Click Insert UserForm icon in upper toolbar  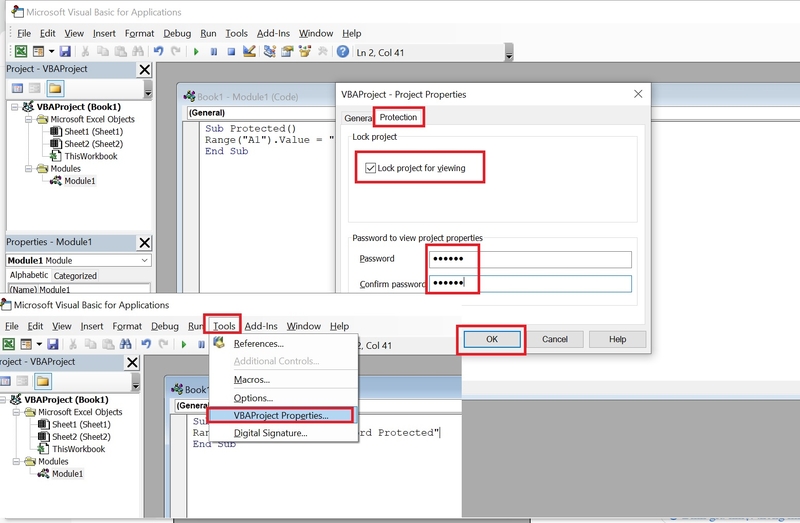[x=38, y=52]
